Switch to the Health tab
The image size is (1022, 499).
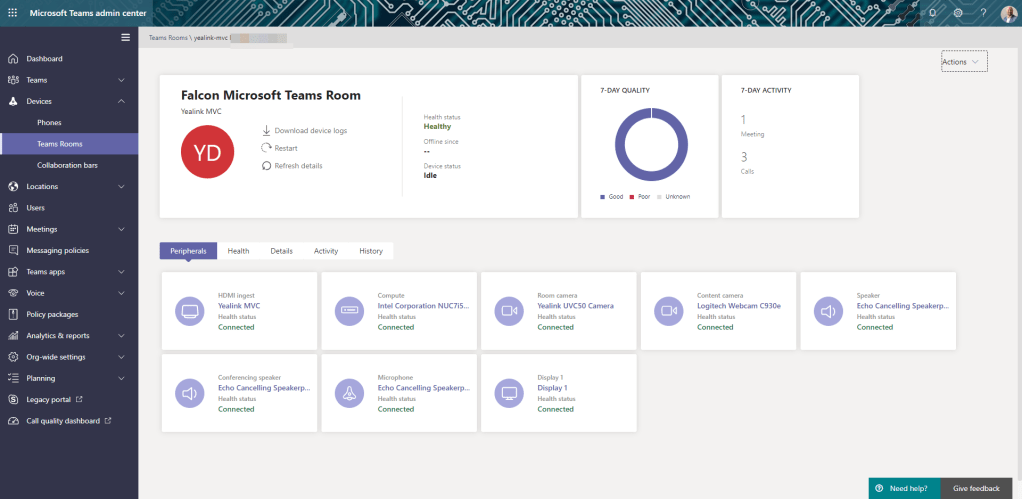pos(238,251)
